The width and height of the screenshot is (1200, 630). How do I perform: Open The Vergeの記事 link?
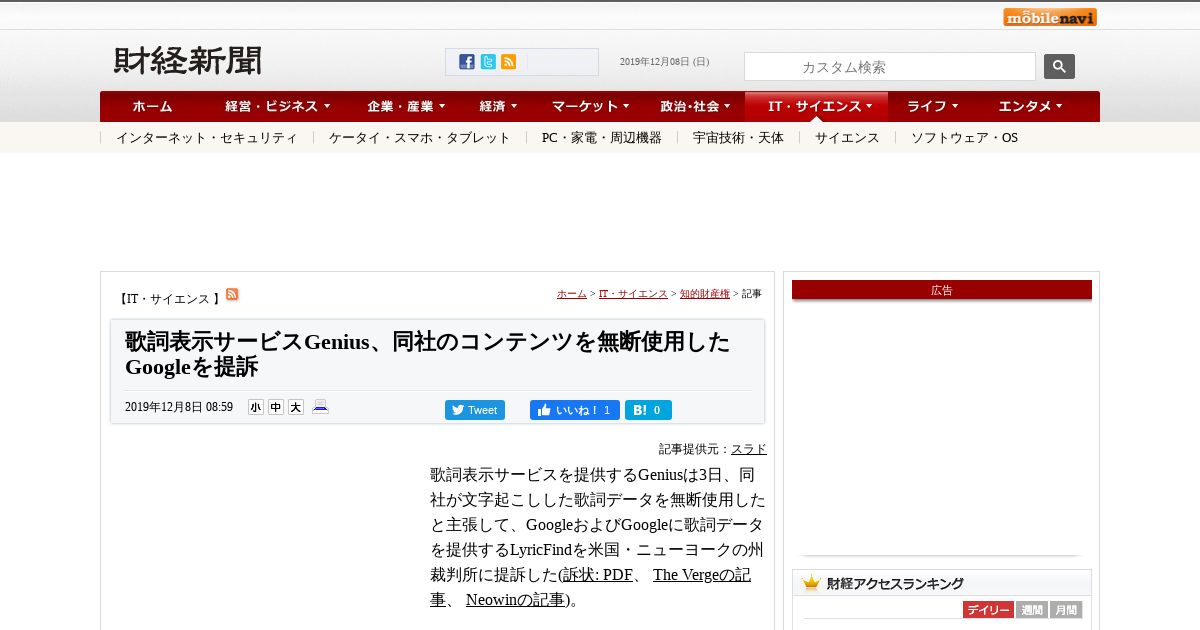pos(702,575)
